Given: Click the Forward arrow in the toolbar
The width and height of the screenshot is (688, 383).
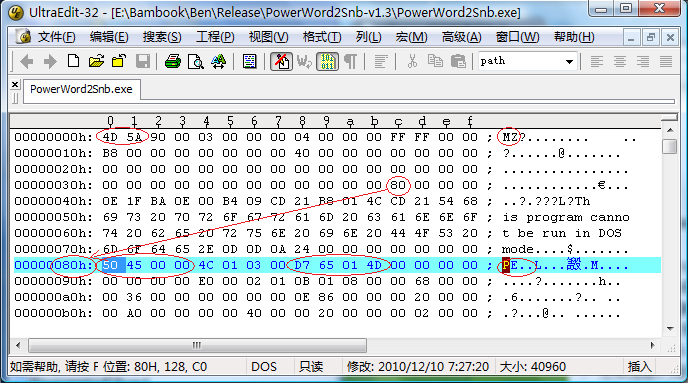Looking at the screenshot, I should tap(50, 61).
